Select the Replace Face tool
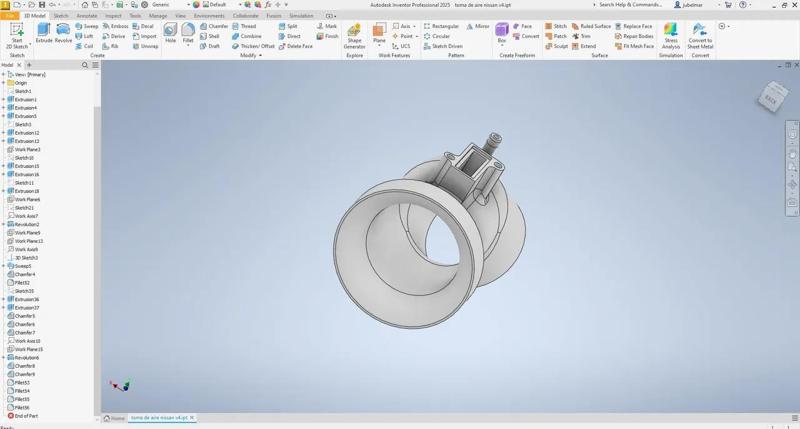The image size is (800, 429). tap(634, 26)
